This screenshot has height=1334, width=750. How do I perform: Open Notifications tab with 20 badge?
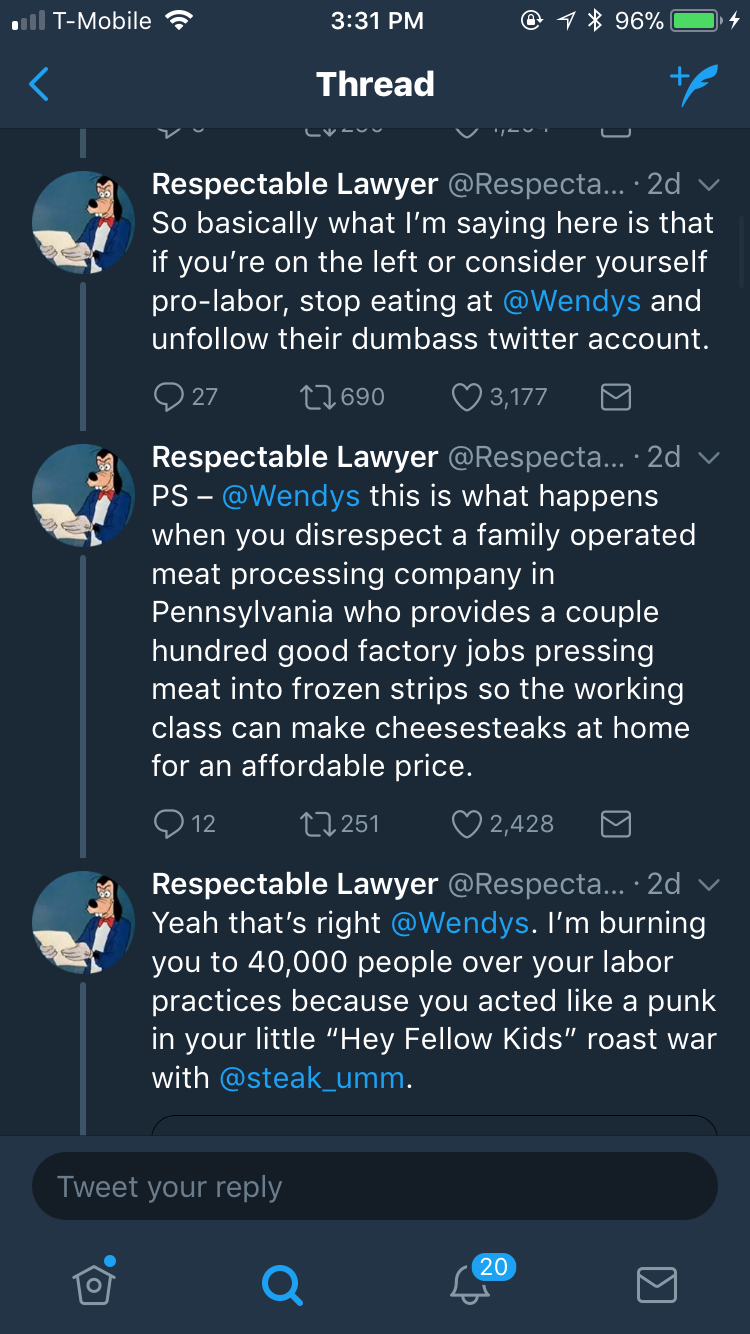[469, 1284]
